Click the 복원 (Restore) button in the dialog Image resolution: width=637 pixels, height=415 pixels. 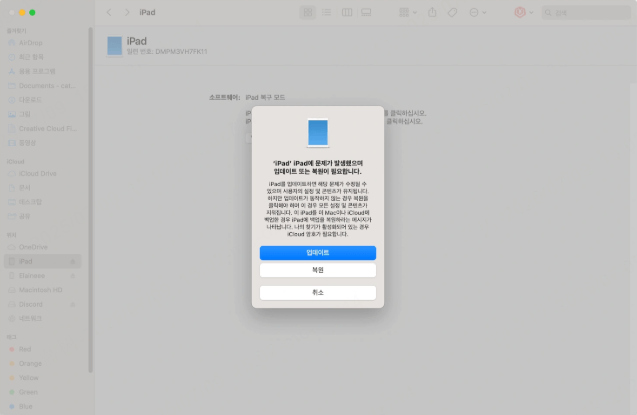(x=318, y=270)
